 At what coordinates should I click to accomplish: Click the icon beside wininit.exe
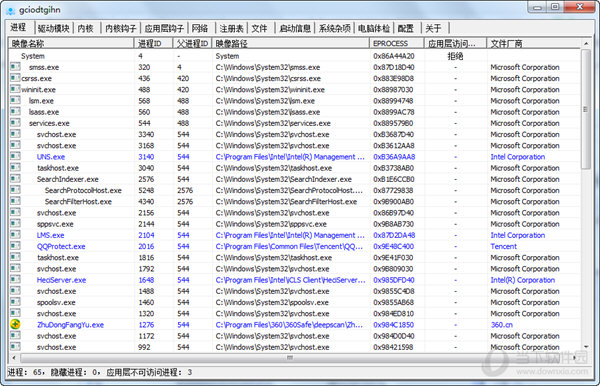15,89
